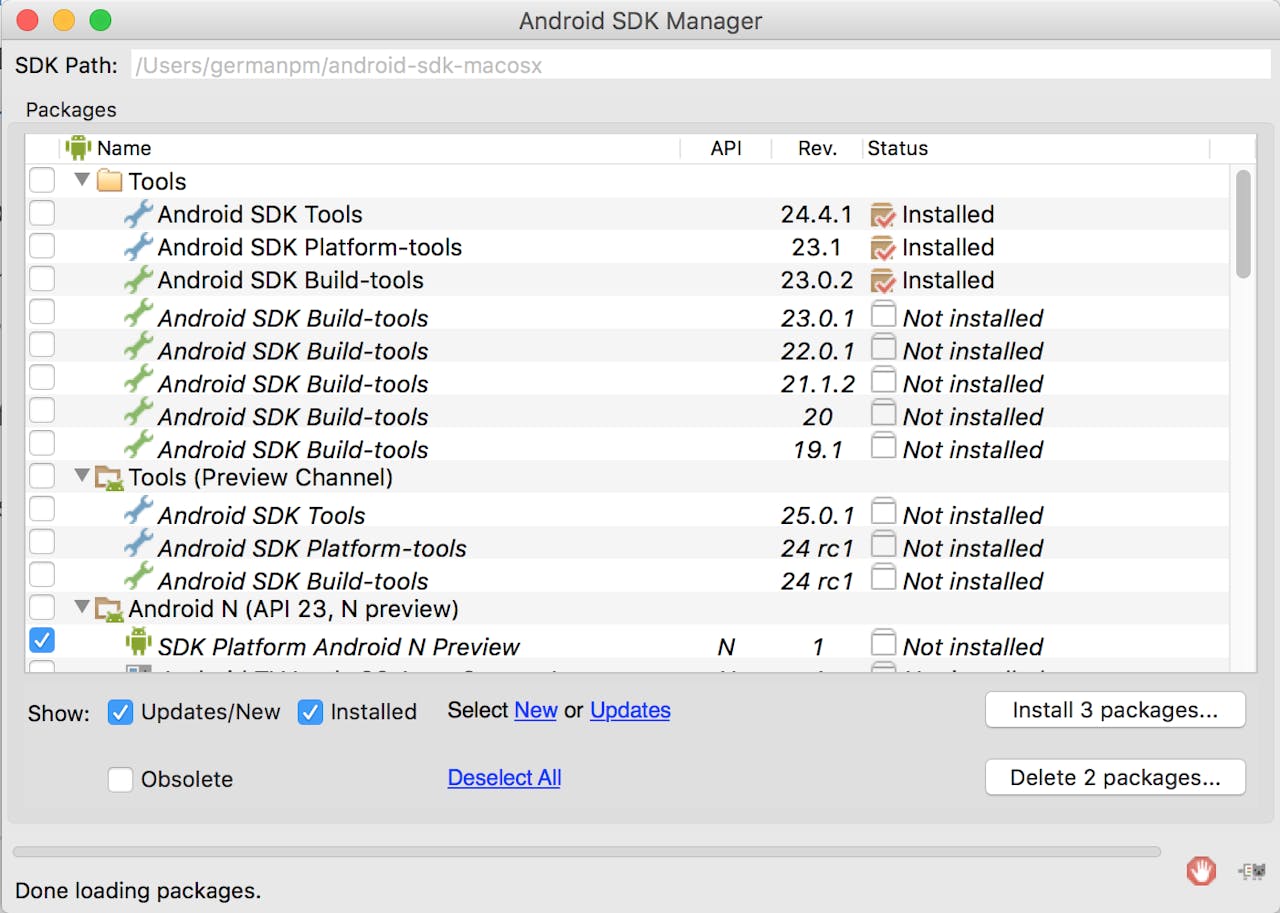Click the Install 3 packages button

[x=1115, y=710]
